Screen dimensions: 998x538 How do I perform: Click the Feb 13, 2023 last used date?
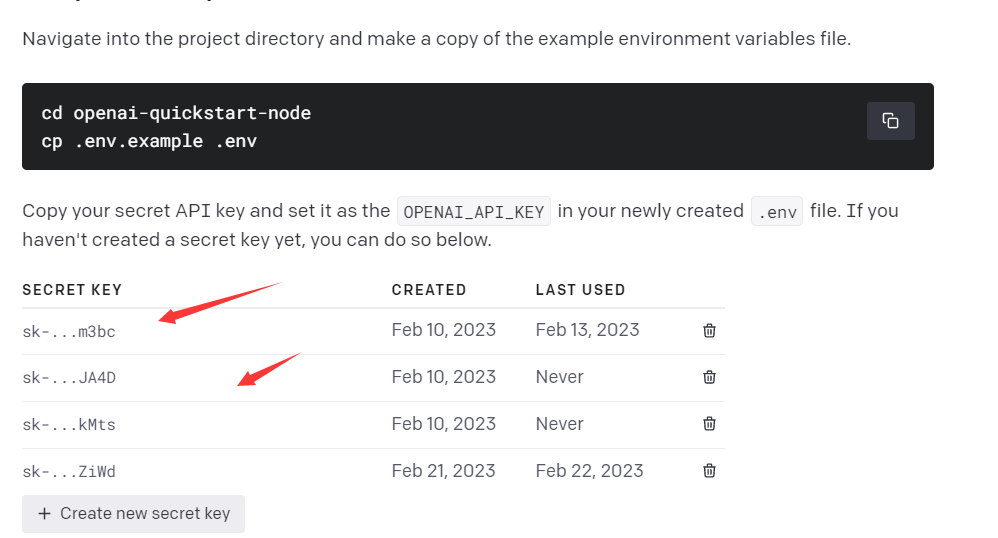(x=587, y=330)
